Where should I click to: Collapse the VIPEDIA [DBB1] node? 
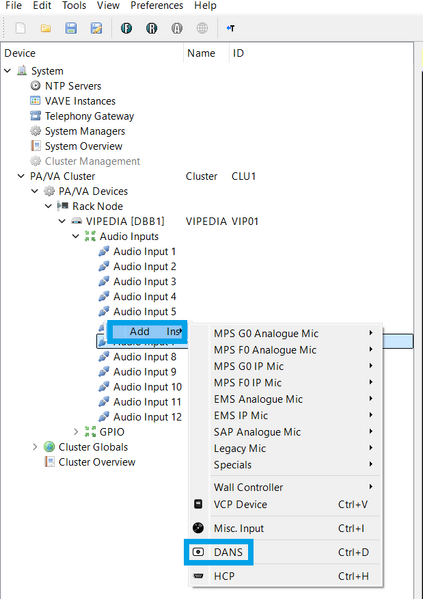[x=62, y=221]
